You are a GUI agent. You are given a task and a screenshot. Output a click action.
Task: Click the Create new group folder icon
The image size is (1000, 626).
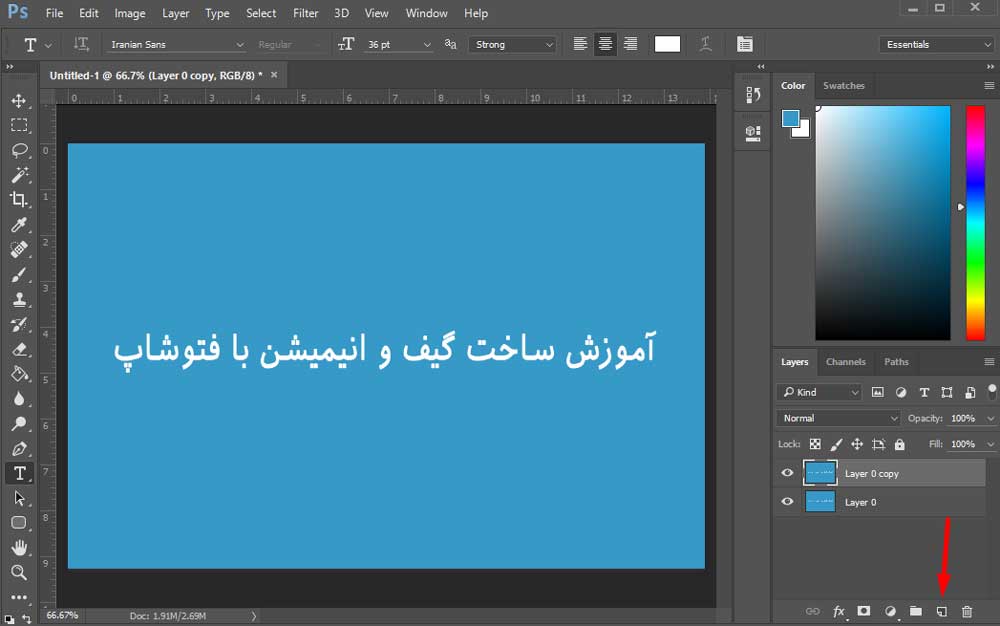tap(916, 611)
